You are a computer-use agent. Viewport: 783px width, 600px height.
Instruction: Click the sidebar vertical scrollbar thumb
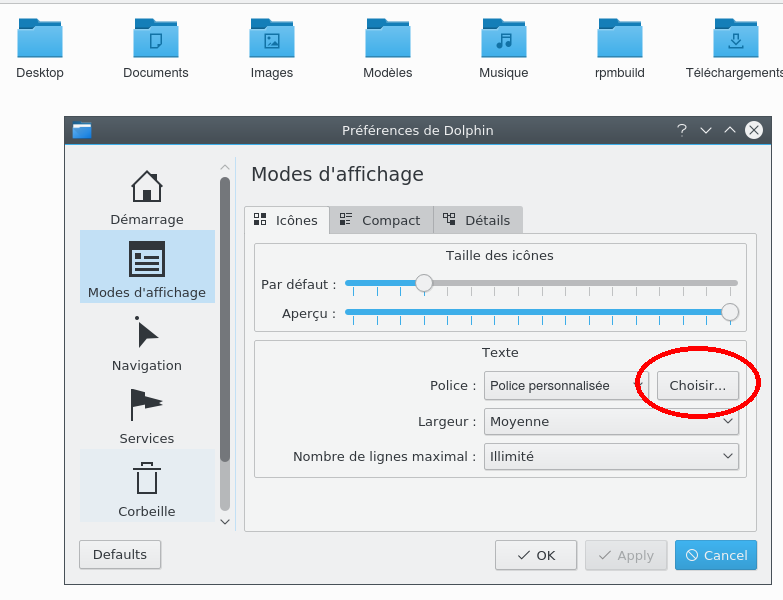click(x=225, y=319)
